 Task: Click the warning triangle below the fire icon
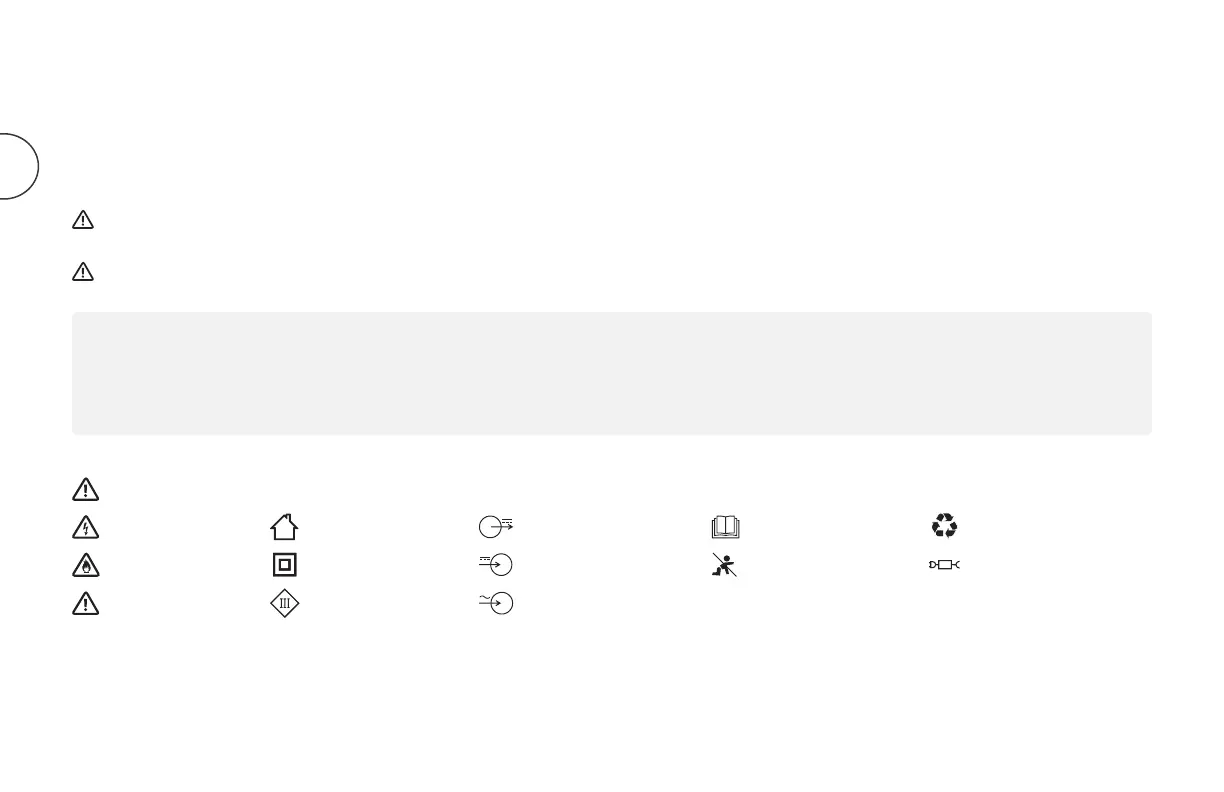[x=85, y=603]
